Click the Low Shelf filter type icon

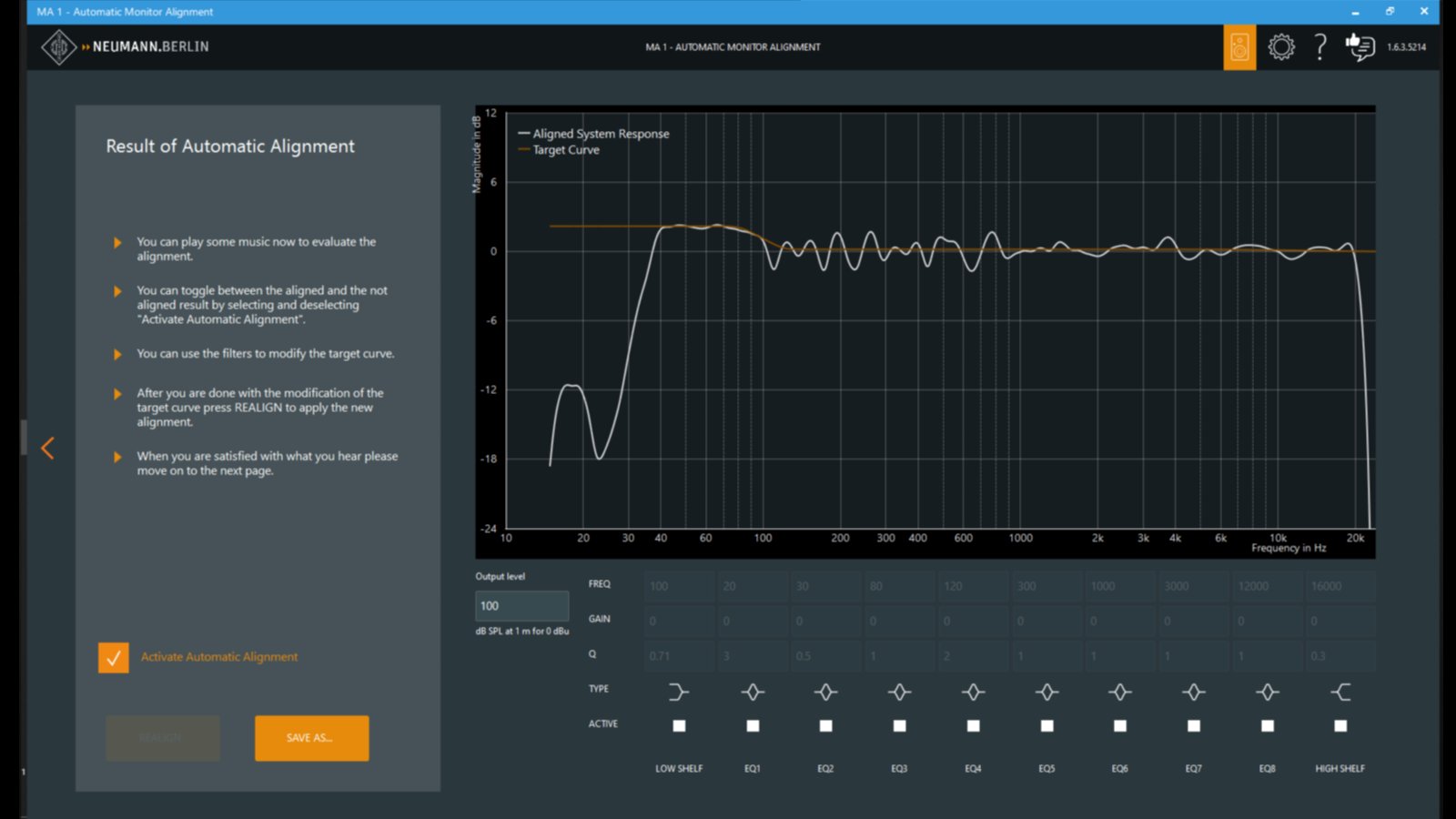click(679, 693)
